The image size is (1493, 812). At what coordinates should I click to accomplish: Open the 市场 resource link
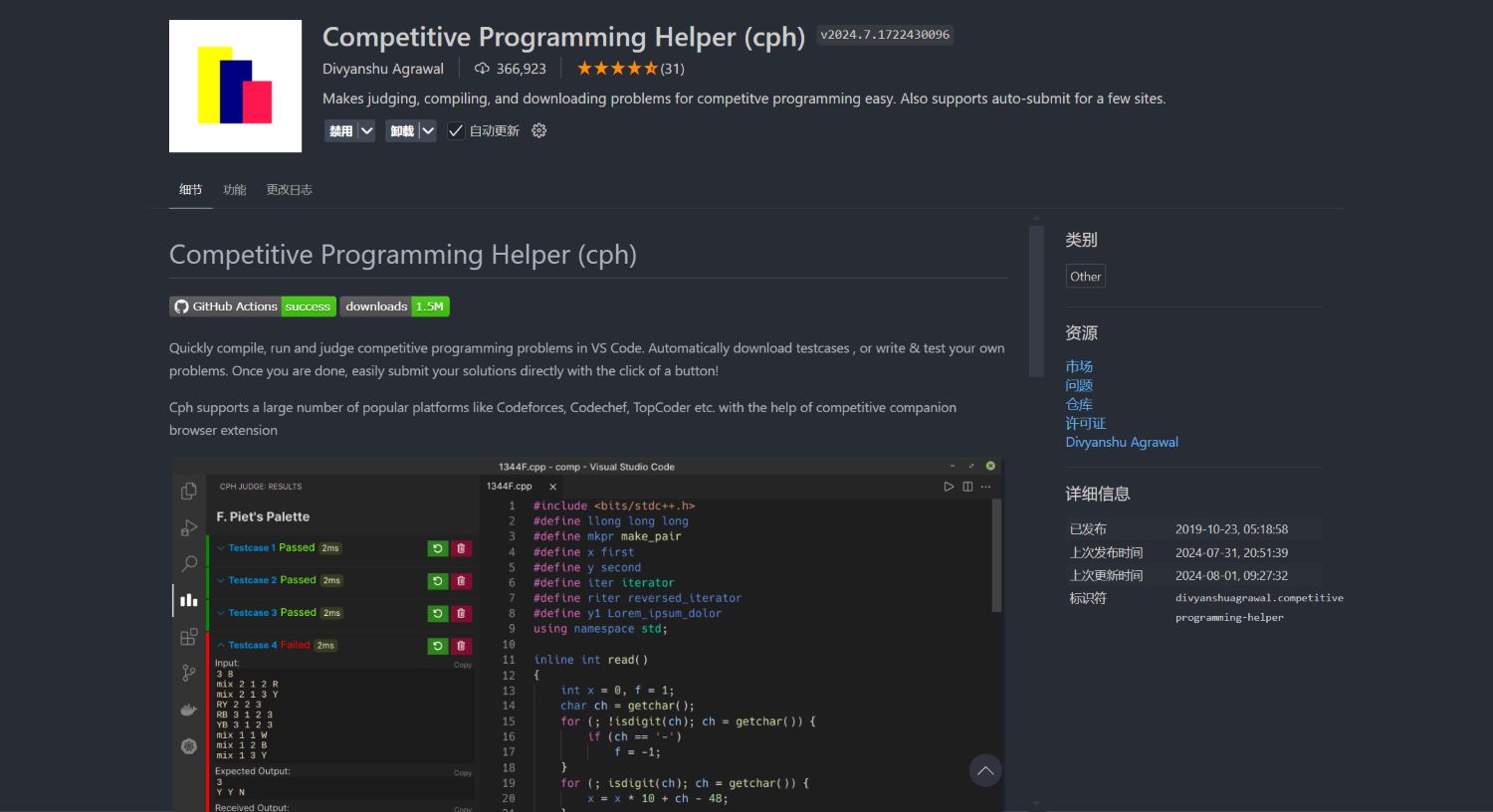pos(1079,366)
